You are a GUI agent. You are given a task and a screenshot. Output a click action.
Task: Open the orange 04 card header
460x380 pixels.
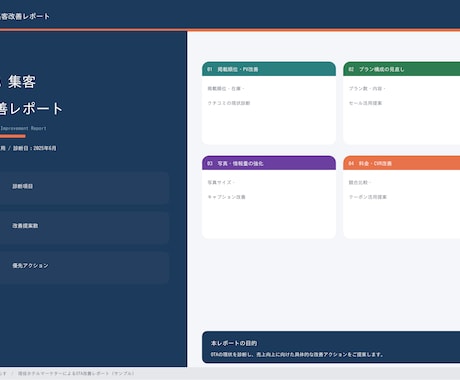[402, 163]
